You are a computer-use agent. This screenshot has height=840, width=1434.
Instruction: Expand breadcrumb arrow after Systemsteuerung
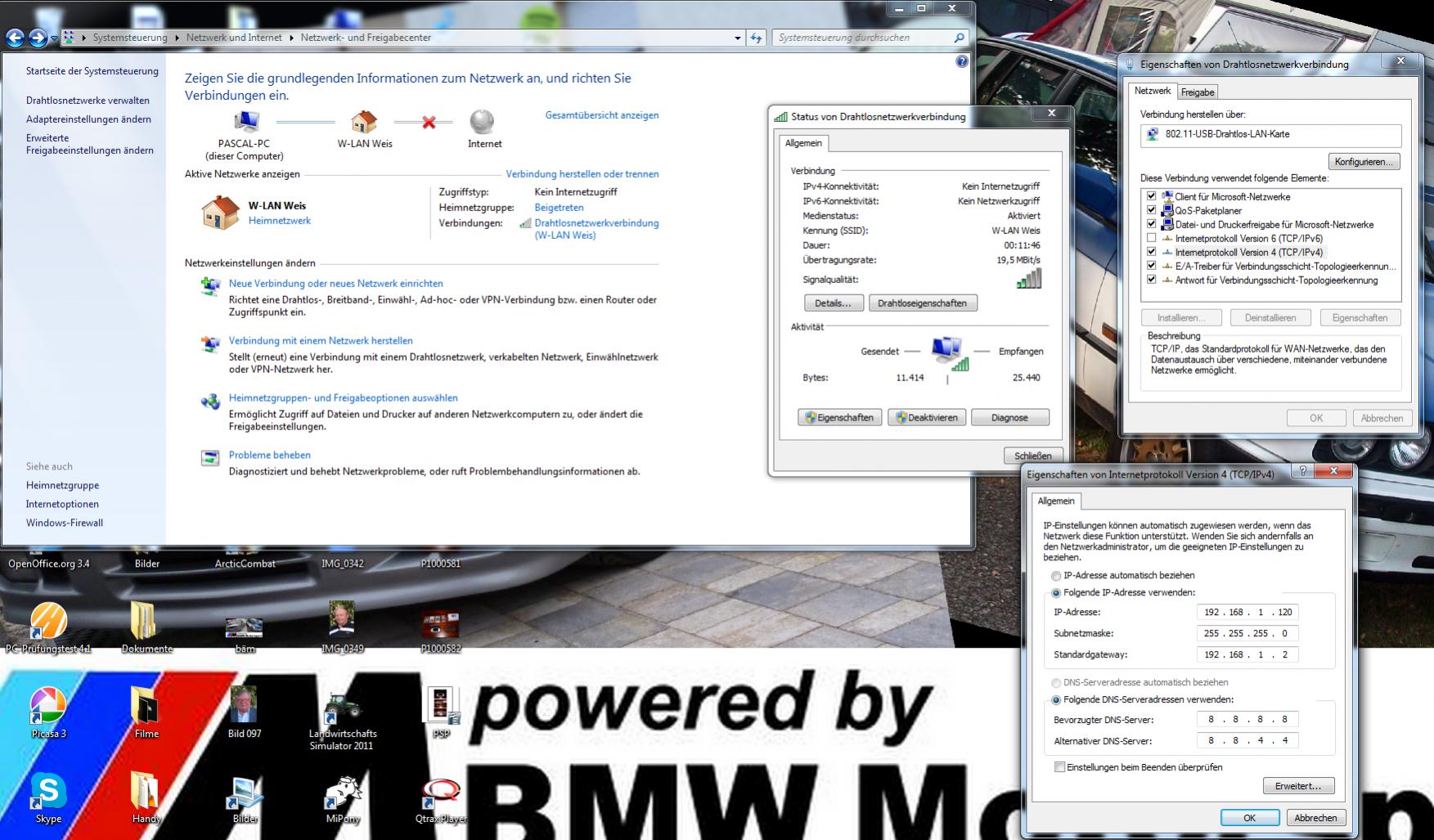click(x=176, y=38)
